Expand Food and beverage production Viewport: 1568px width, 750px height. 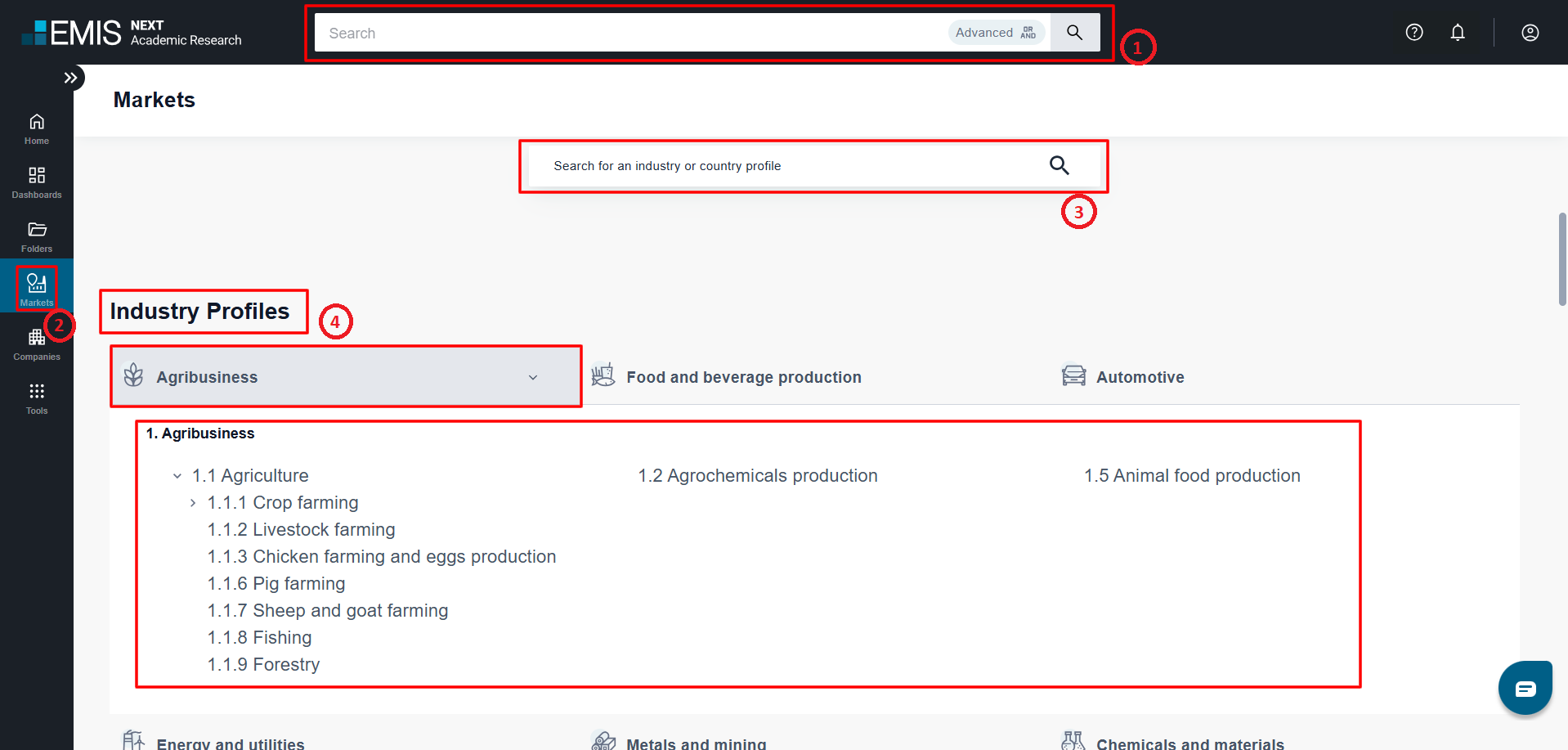point(744,377)
